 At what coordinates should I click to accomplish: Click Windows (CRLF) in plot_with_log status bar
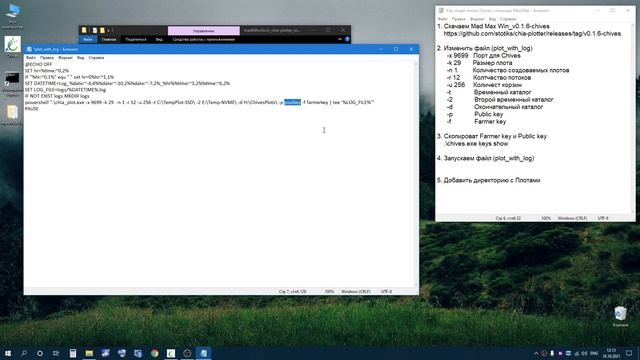pos(356,292)
